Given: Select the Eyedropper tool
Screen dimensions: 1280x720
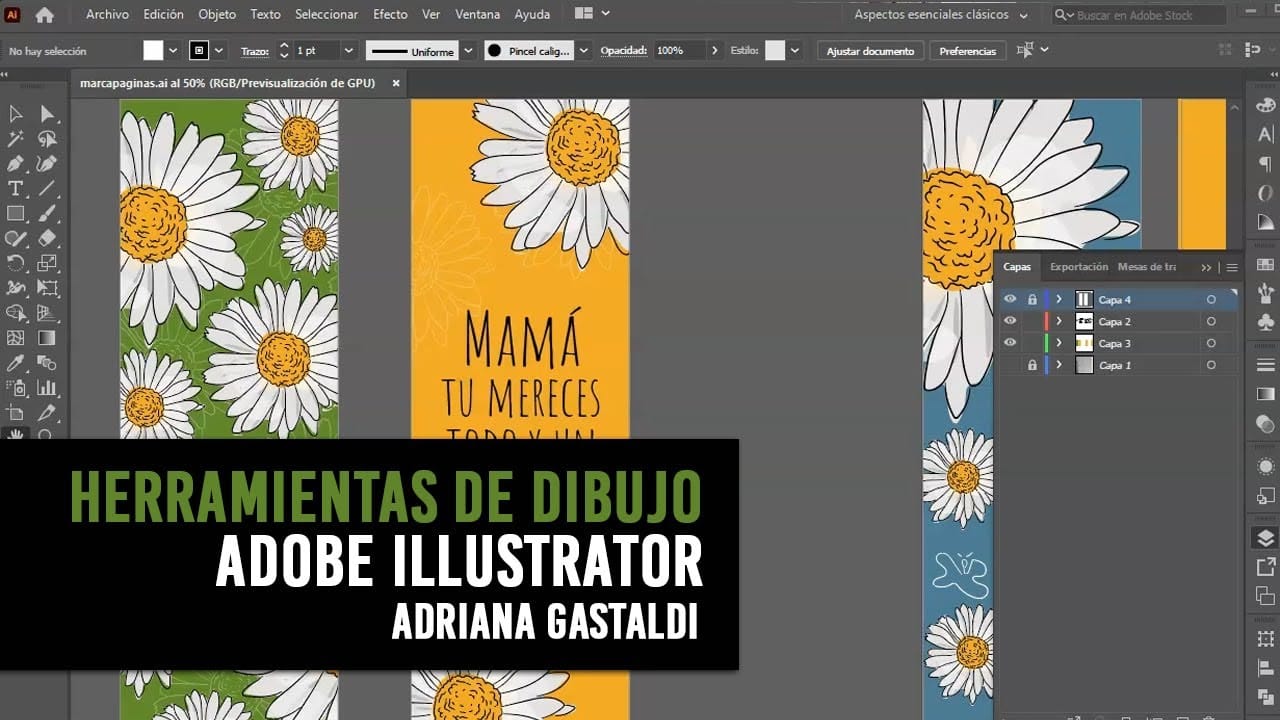Looking at the screenshot, I should coord(16,363).
